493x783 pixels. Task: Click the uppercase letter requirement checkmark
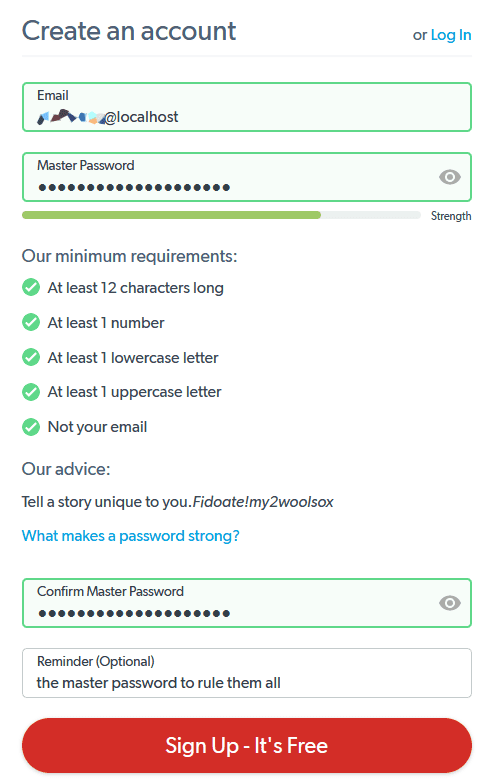coord(31,392)
